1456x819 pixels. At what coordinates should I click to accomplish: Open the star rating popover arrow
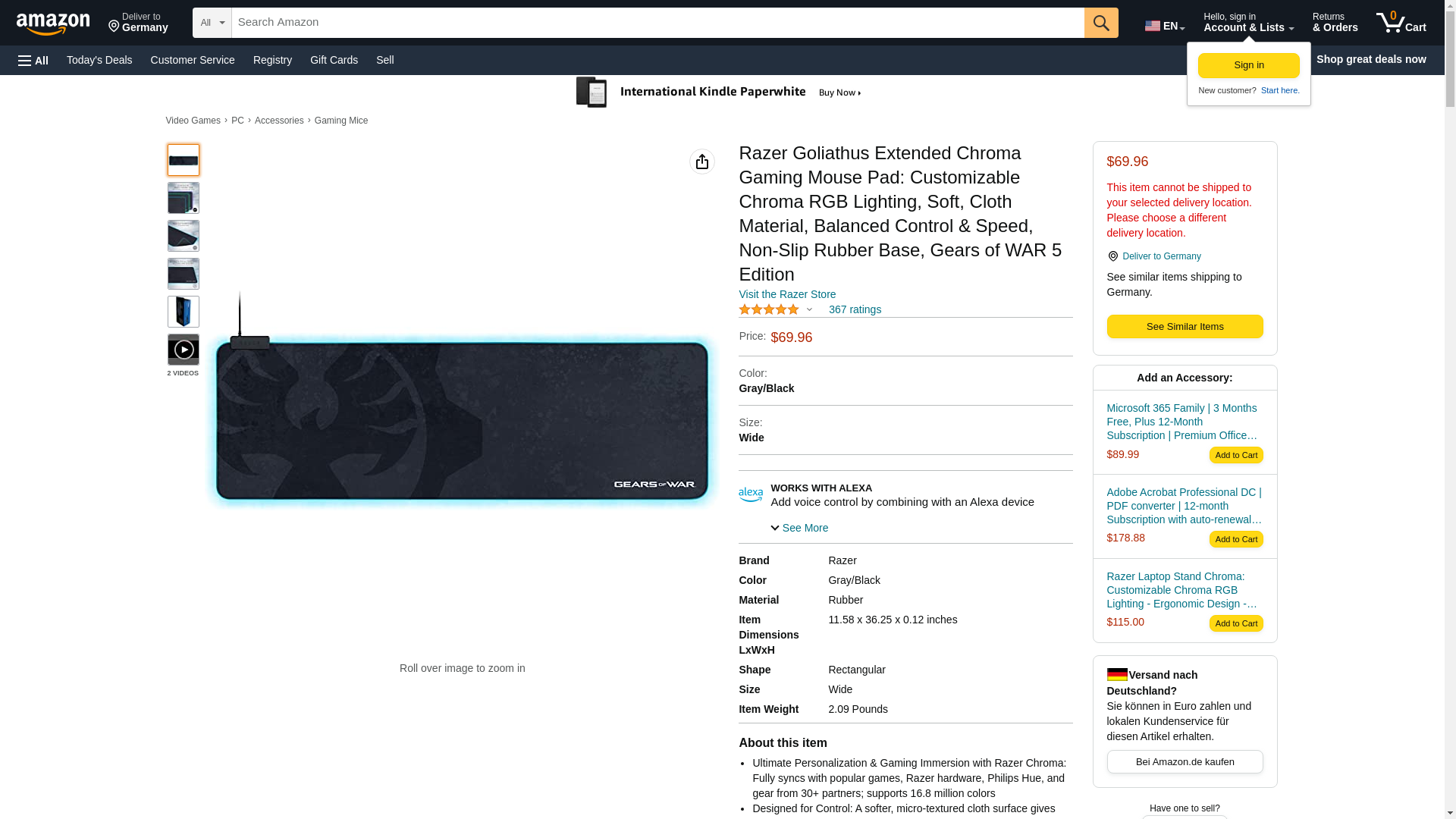809,309
